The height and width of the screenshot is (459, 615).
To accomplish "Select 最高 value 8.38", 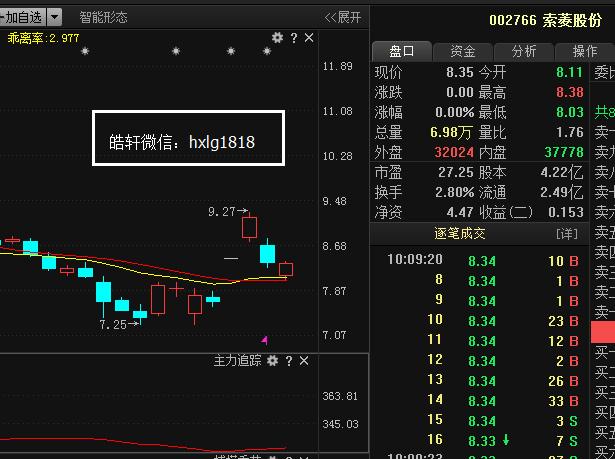I will [x=570, y=93].
